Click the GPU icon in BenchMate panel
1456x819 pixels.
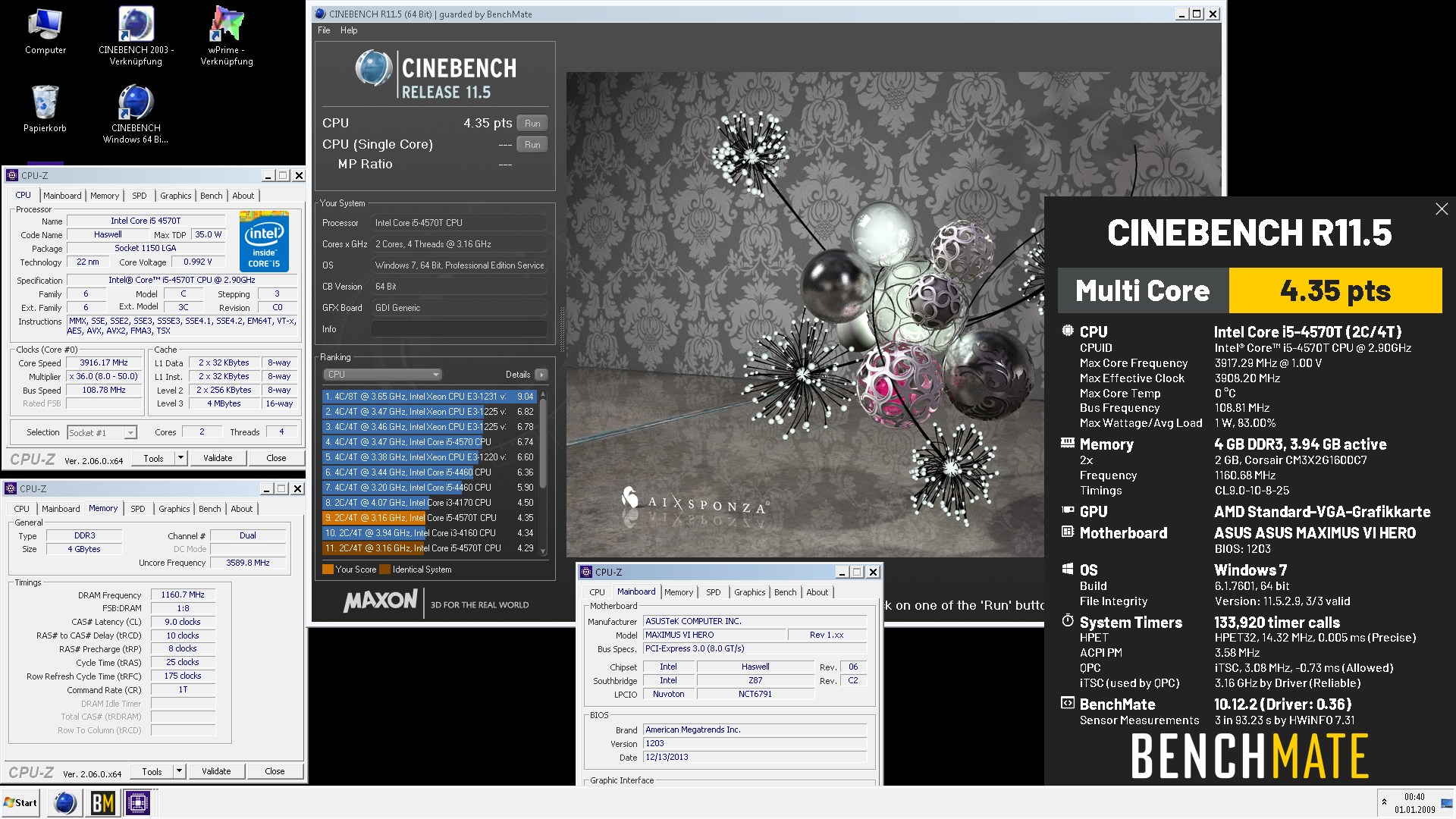point(1068,510)
